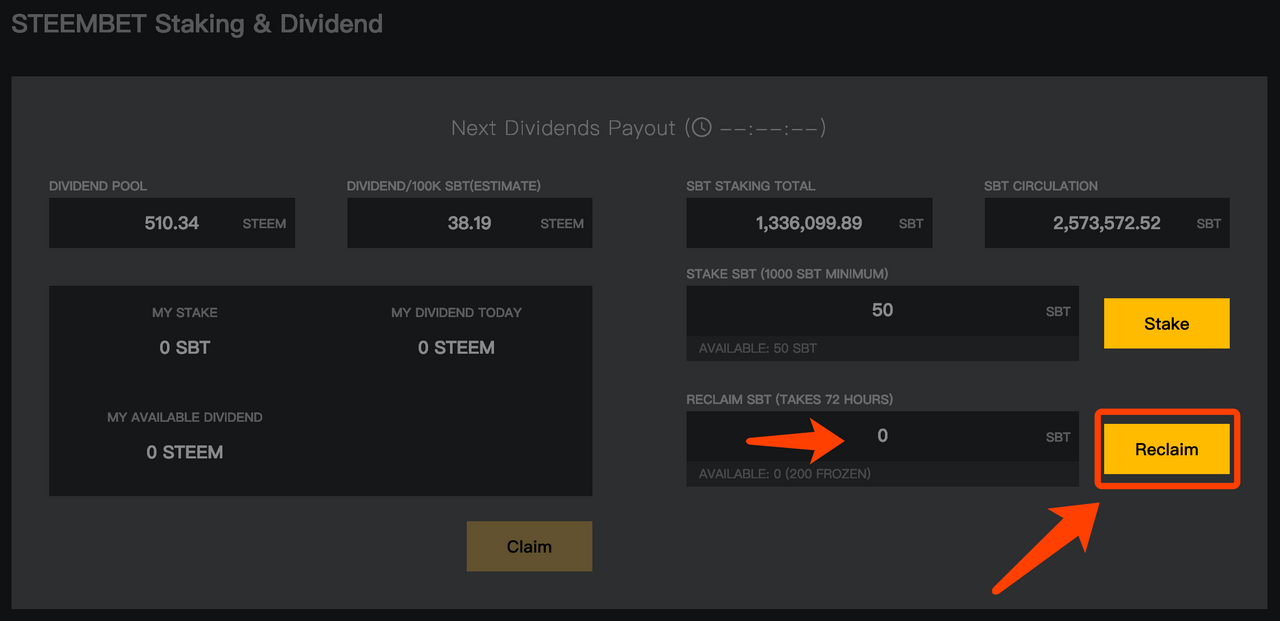This screenshot has width=1280, height=621.
Task: Focus the Stake SBT amount input
Action: pos(882,311)
